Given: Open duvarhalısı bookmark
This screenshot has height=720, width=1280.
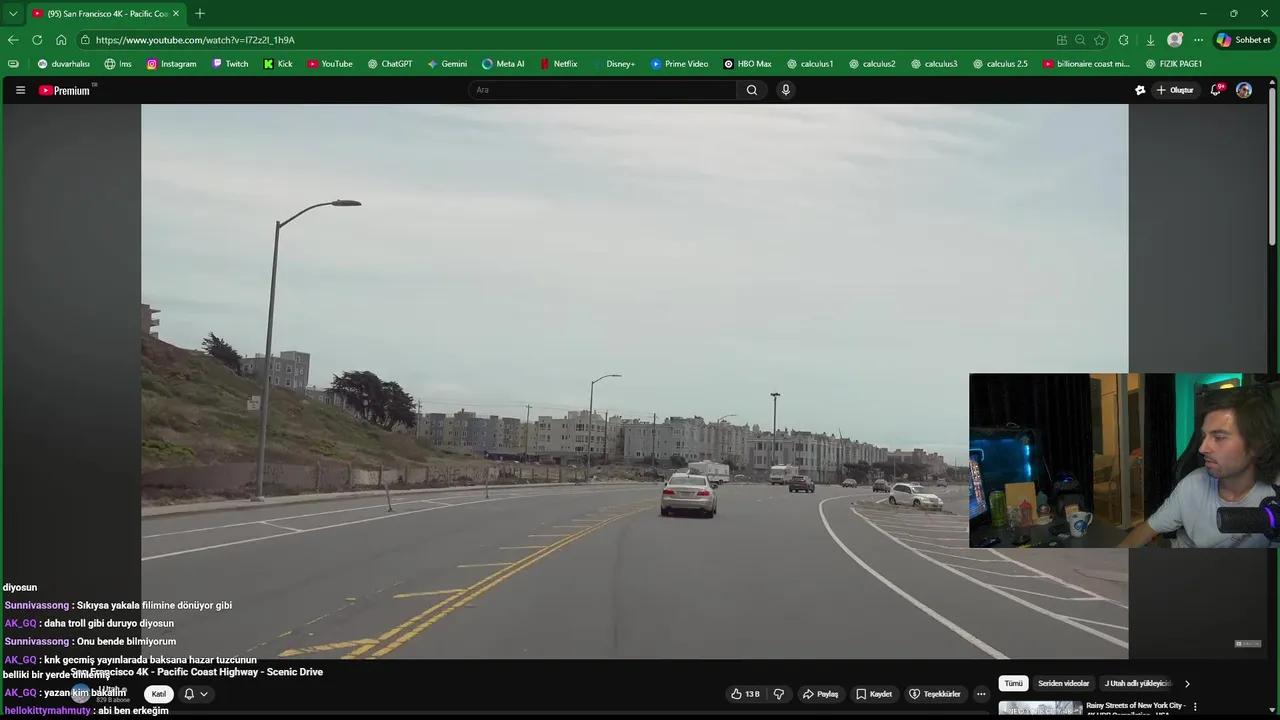Looking at the screenshot, I should [63, 64].
